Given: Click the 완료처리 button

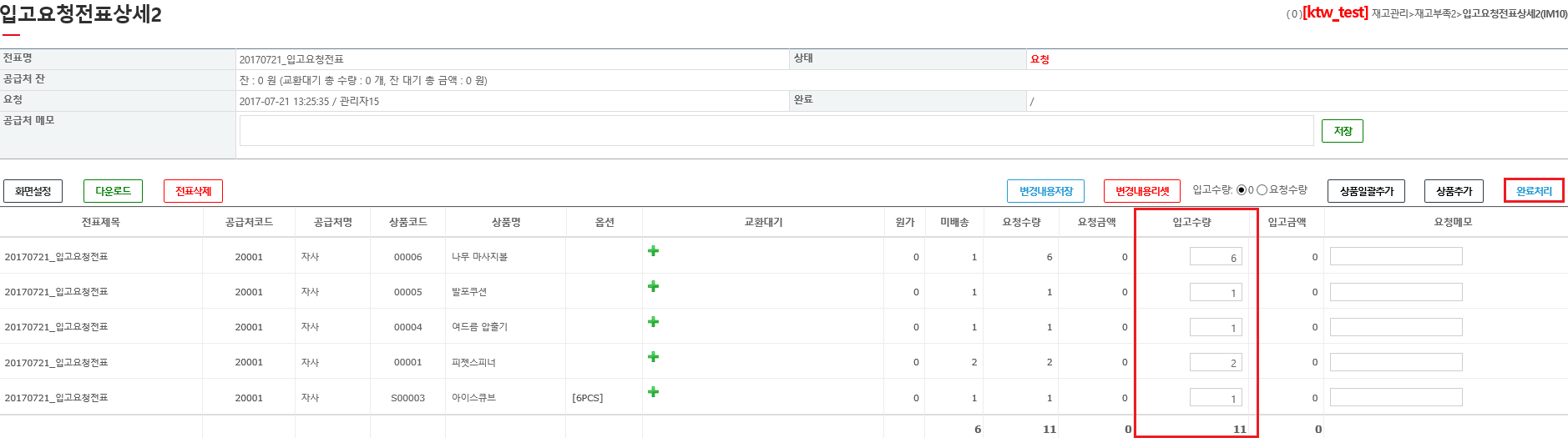Looking at the screenshot, I should point(1534,191).
